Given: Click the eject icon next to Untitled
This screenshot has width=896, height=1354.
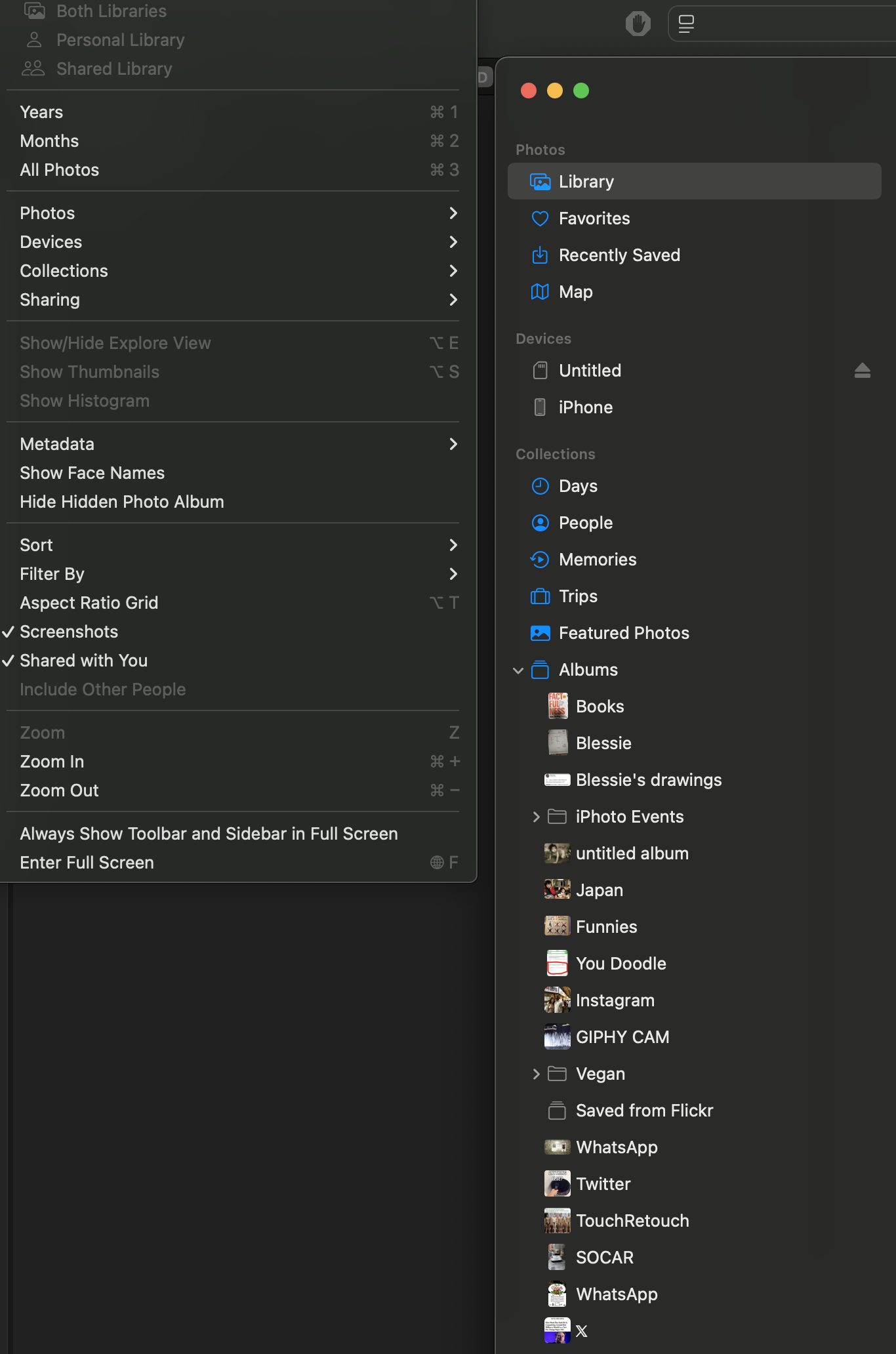Looking at the screenshot, I should [862, 371].
